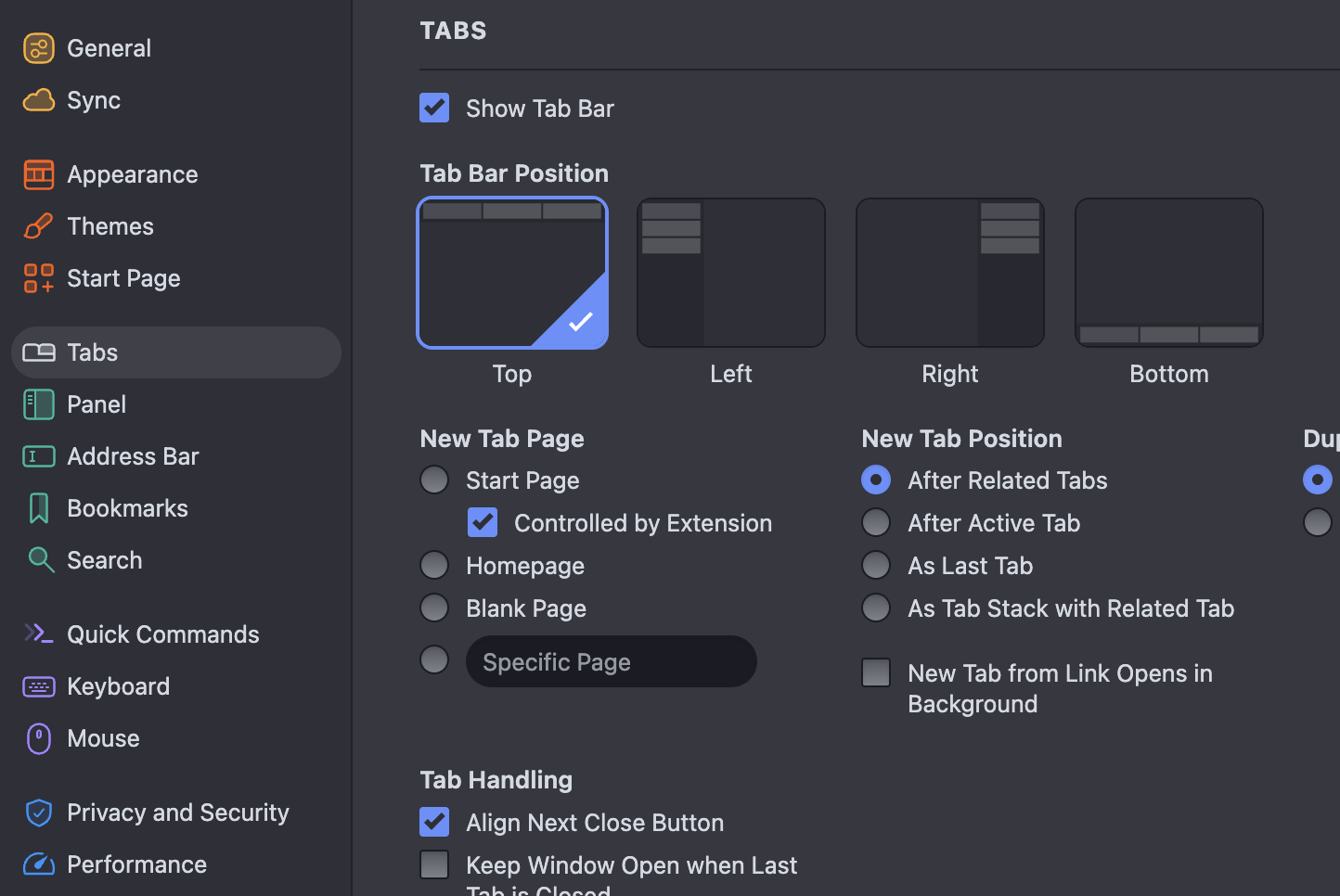The width and height of the screenshot is (1340, 896).
Task: Choose Homepage as new tab page
Action: click(434, 565)
